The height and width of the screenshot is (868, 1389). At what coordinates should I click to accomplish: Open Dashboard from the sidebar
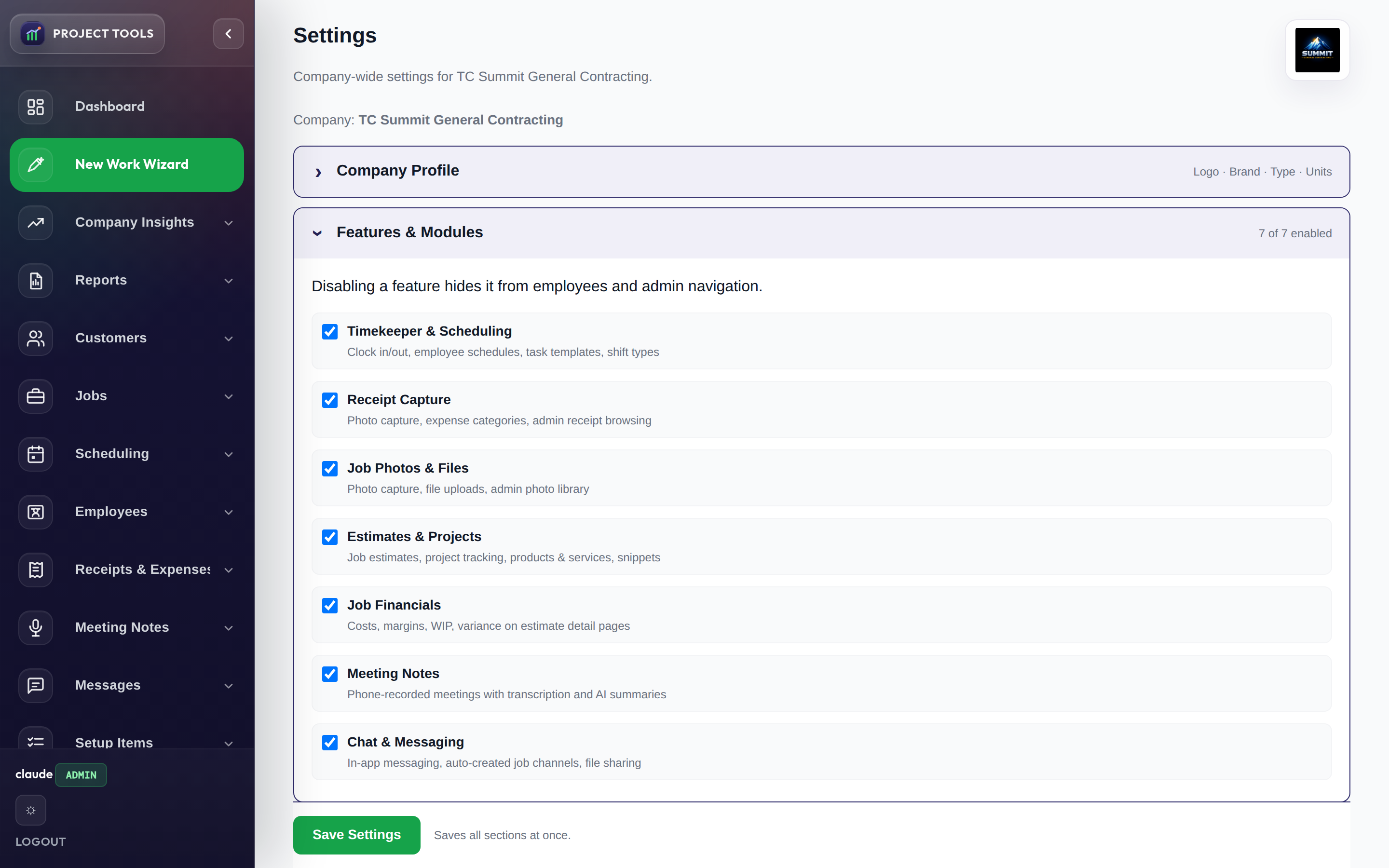pos(127,107)
